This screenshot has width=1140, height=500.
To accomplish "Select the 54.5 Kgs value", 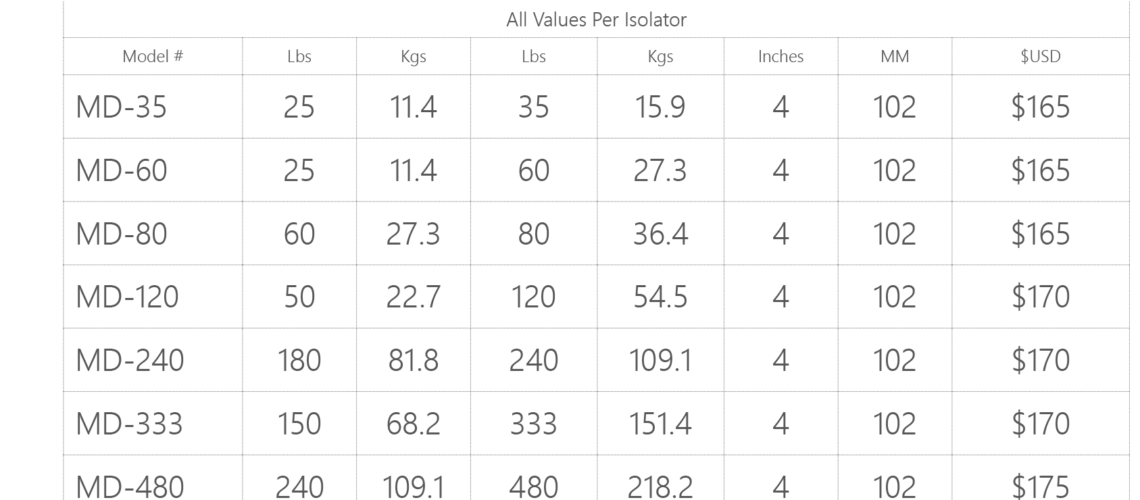I will point(660,297).
